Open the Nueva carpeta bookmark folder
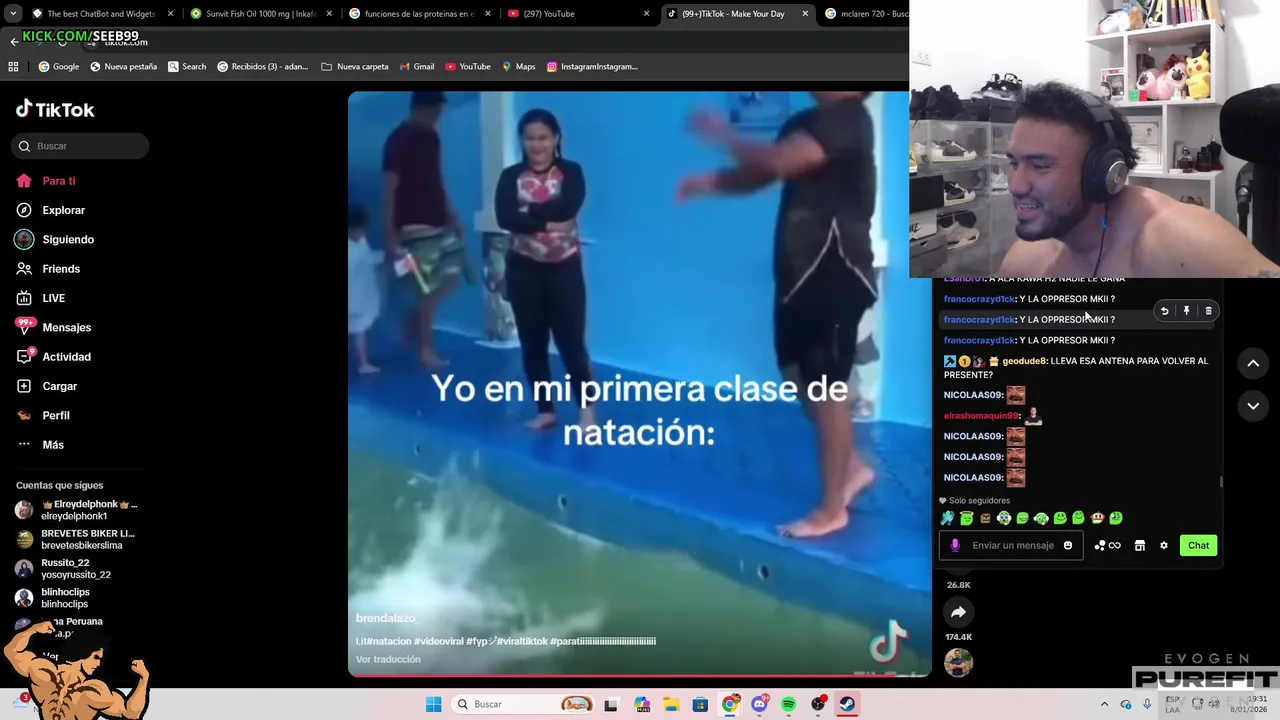 (355, 67)
